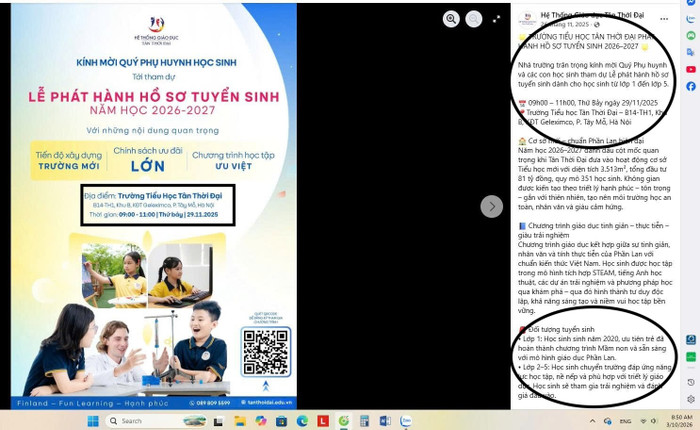Screen dimensions: 700x430
Task: Zoom in on the photo
Action: [x=451, y=19]
